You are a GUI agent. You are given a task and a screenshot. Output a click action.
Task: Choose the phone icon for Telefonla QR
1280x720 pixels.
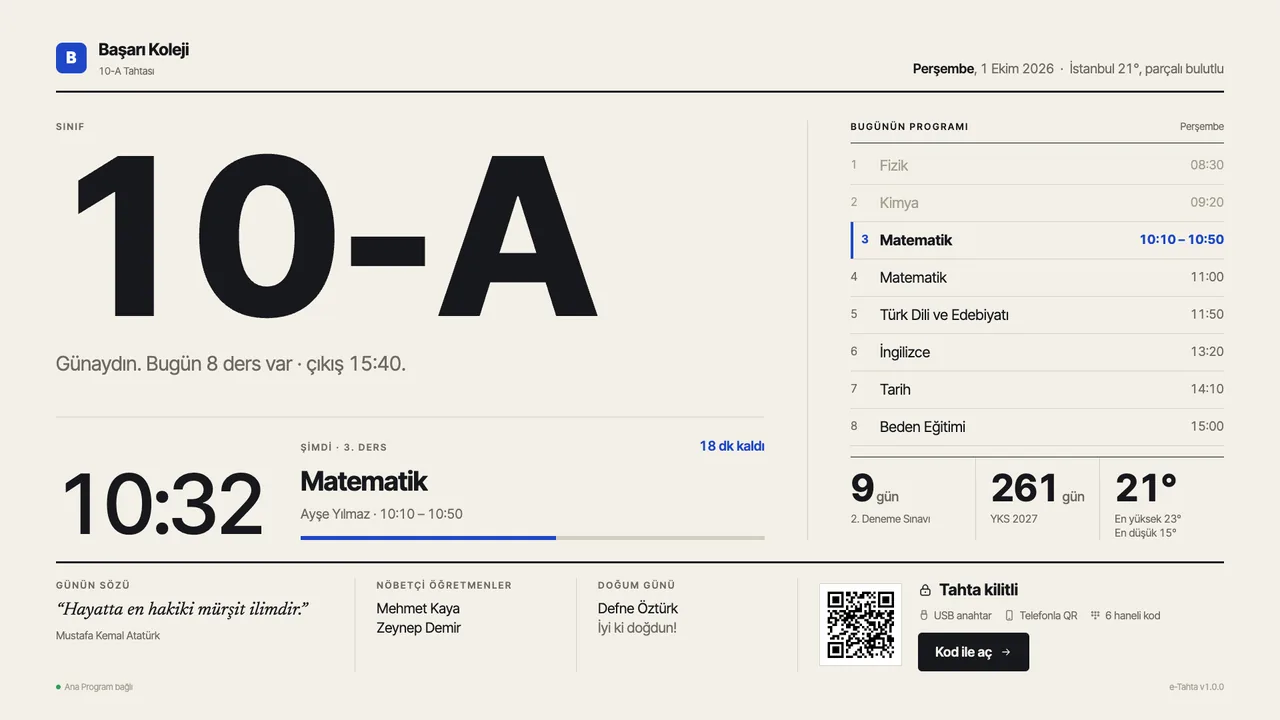point(1009,616)
